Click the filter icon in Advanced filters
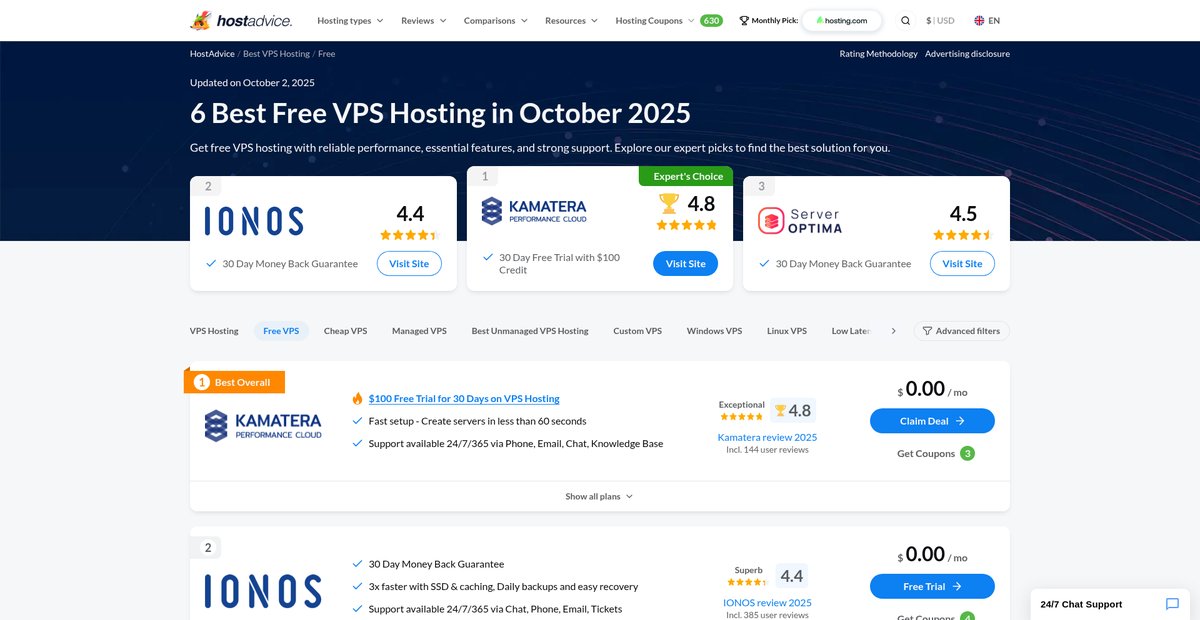 927,331
